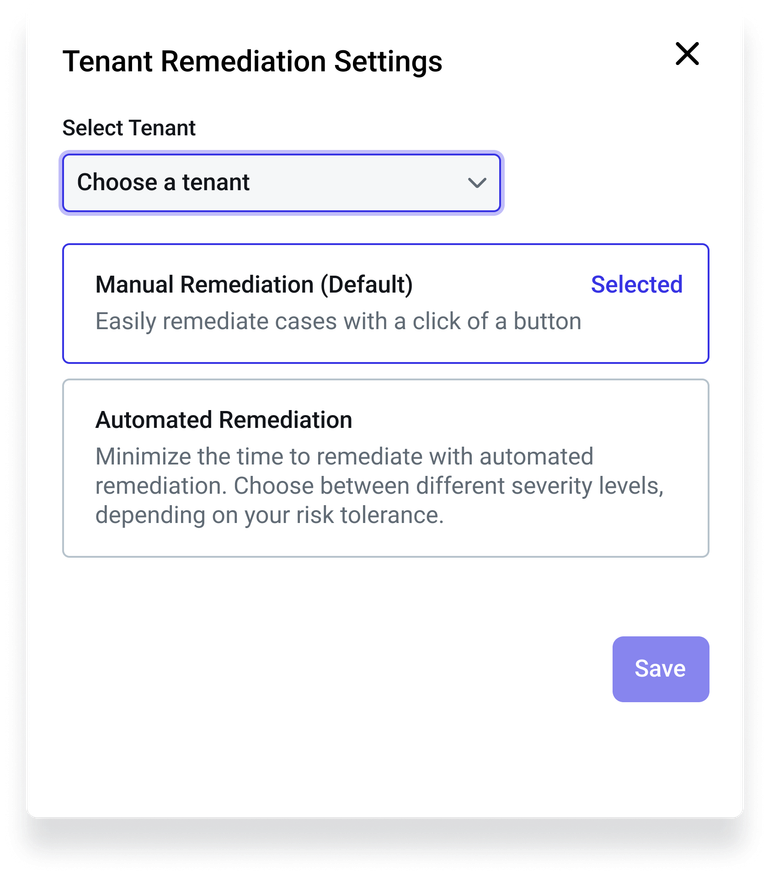Expand the tenant selection combo box
The width and height of the screenshot is (768, 875).
click(280, 183)
